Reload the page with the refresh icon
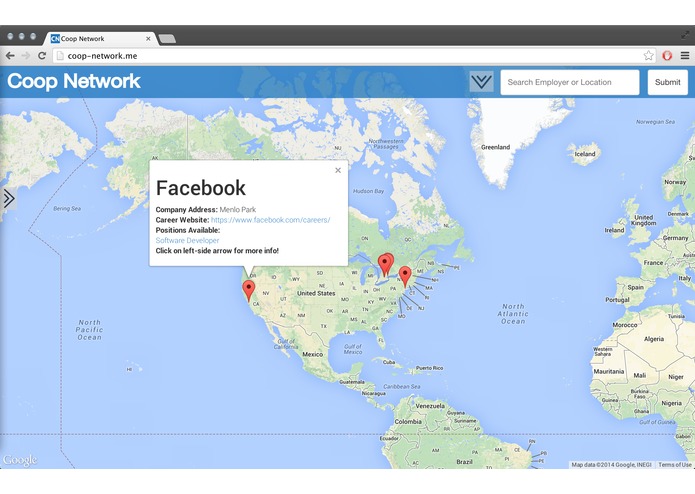 42,56
